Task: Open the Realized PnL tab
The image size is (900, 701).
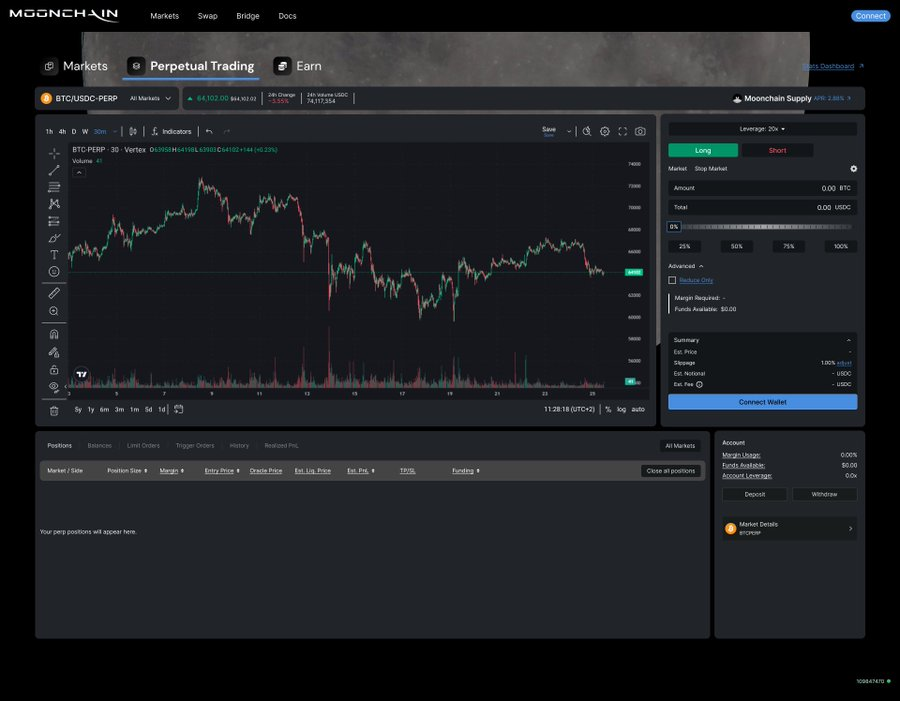Action: click(281, 446)
